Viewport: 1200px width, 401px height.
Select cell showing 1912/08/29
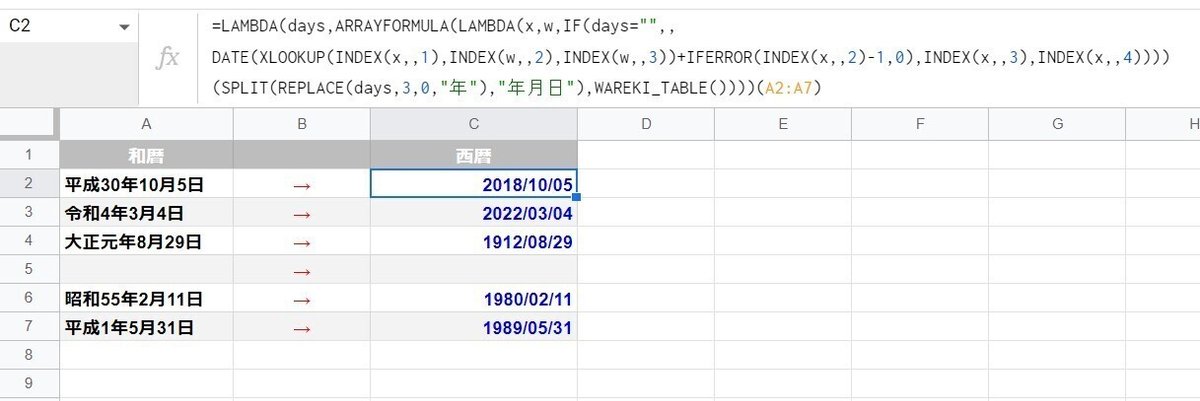(473, 241)
